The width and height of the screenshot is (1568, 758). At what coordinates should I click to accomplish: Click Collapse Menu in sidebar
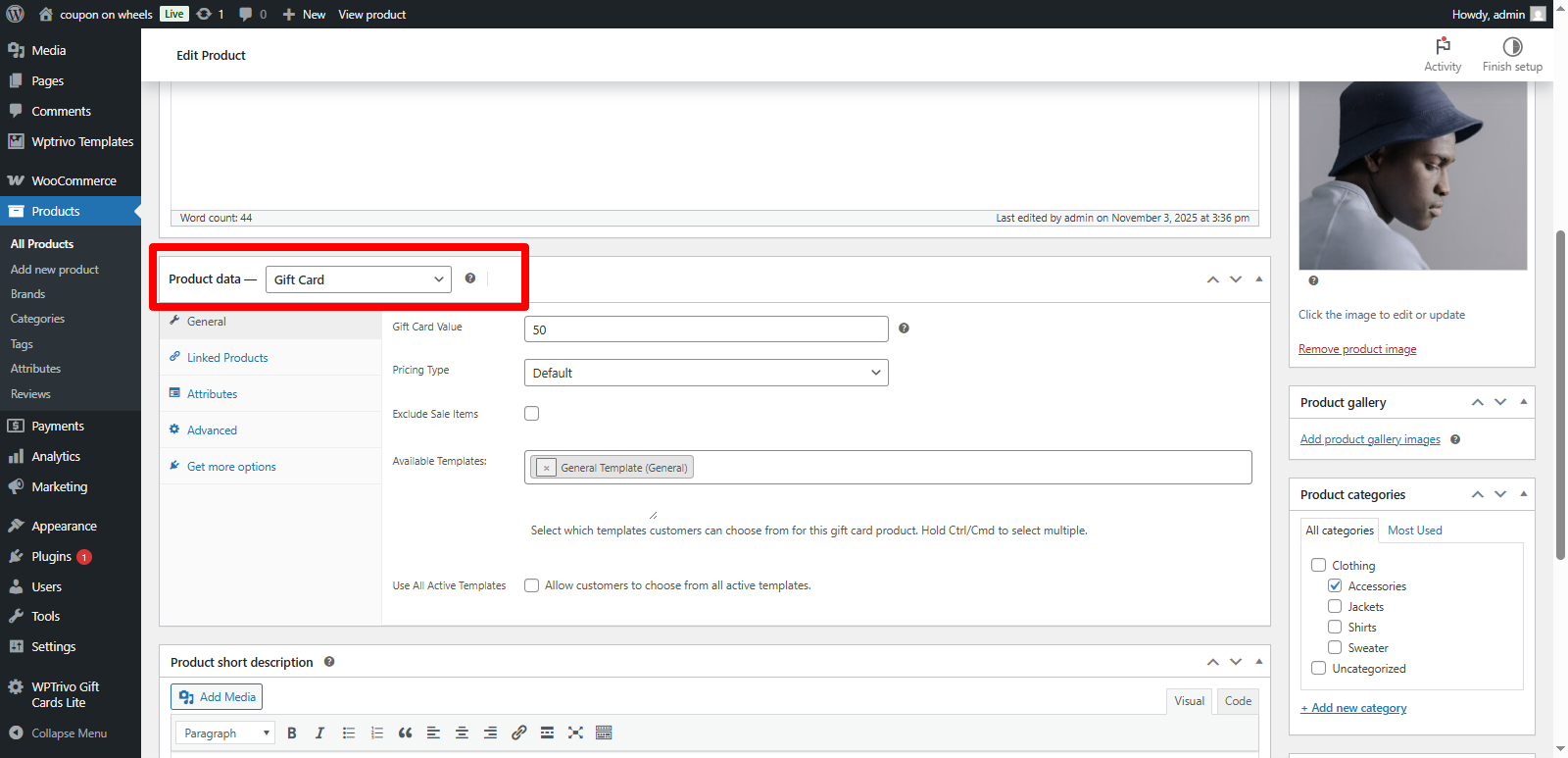tap(71, 733)
